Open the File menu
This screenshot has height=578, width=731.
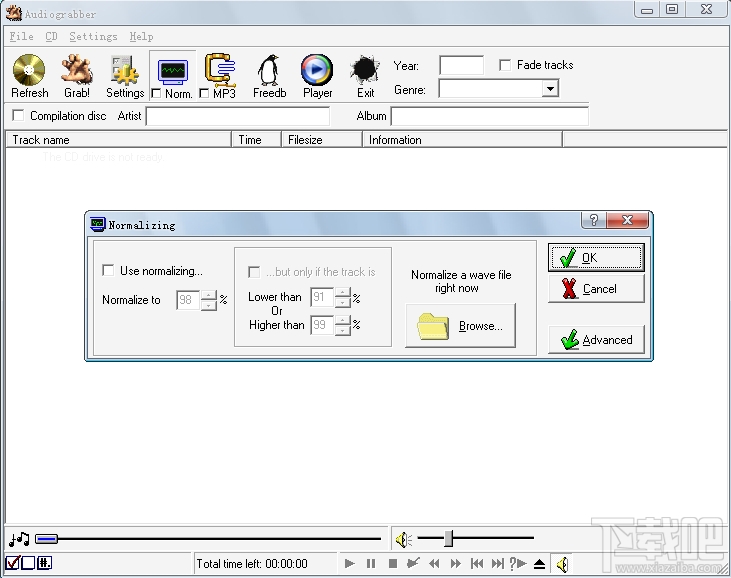pos(21,36)
